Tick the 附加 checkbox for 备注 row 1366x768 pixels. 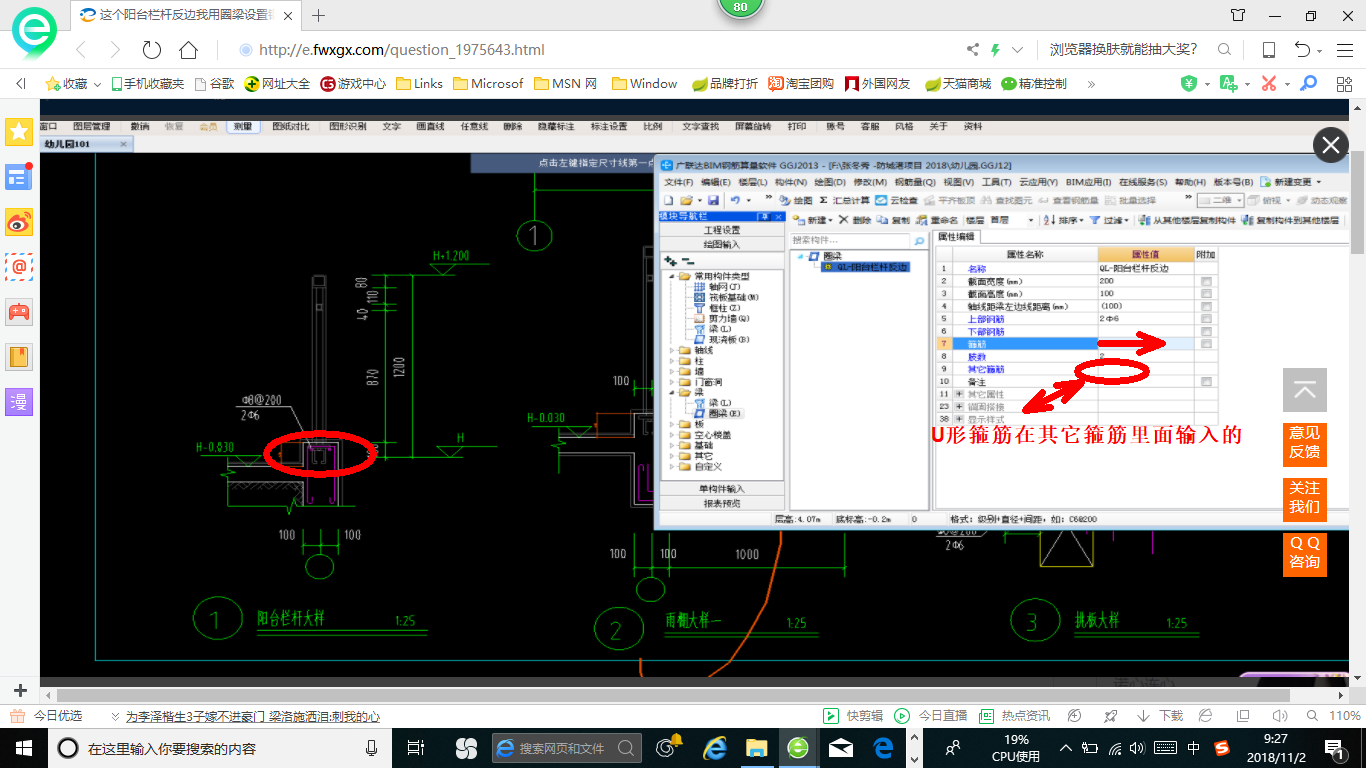click(x=1207, y=382)
